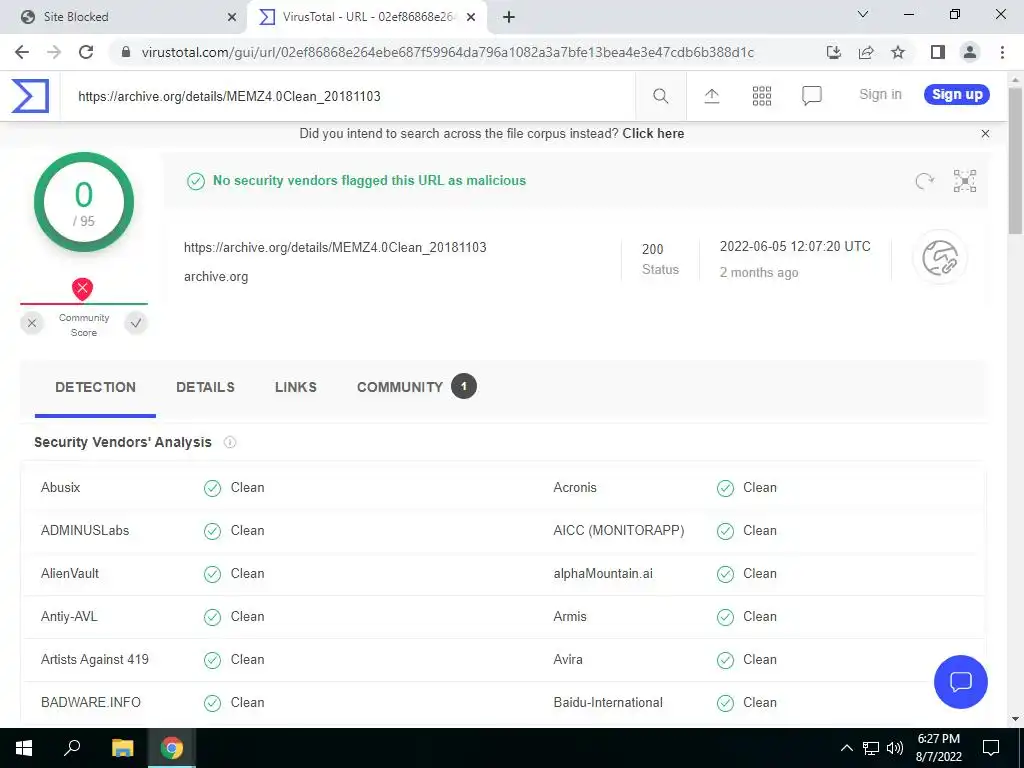Click the URL link globe icon
1024x768 pixels.
pyautogui.click(x=940, y=257)
